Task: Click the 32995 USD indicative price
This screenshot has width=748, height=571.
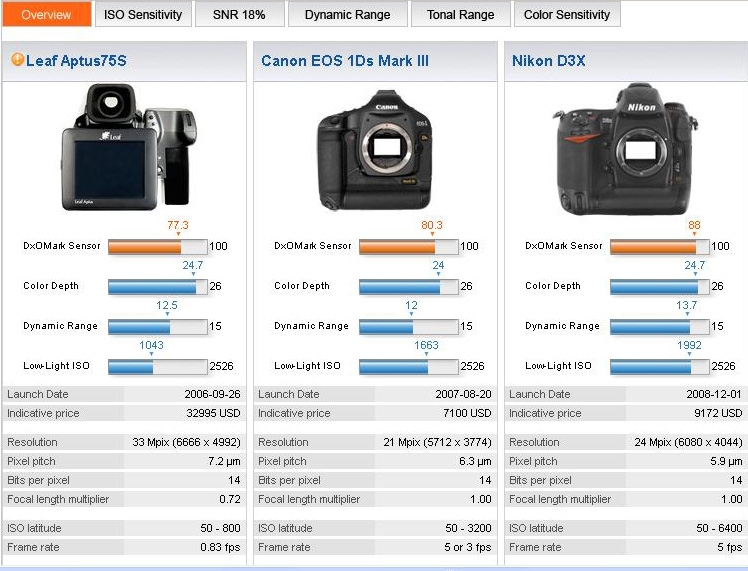Action: click(213, 413)
